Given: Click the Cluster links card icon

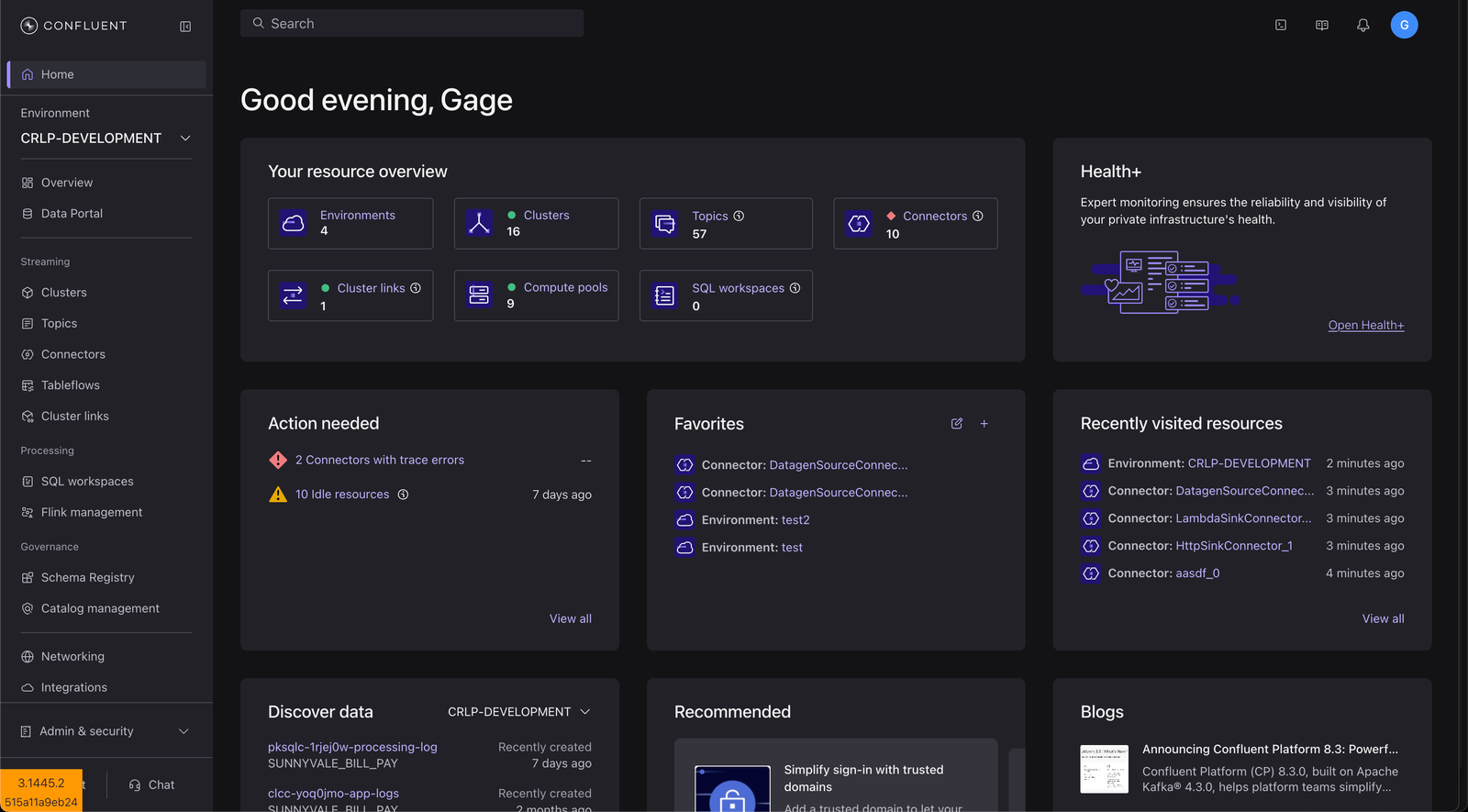Looking at the screenshot, I should click(x=294, y=295).
